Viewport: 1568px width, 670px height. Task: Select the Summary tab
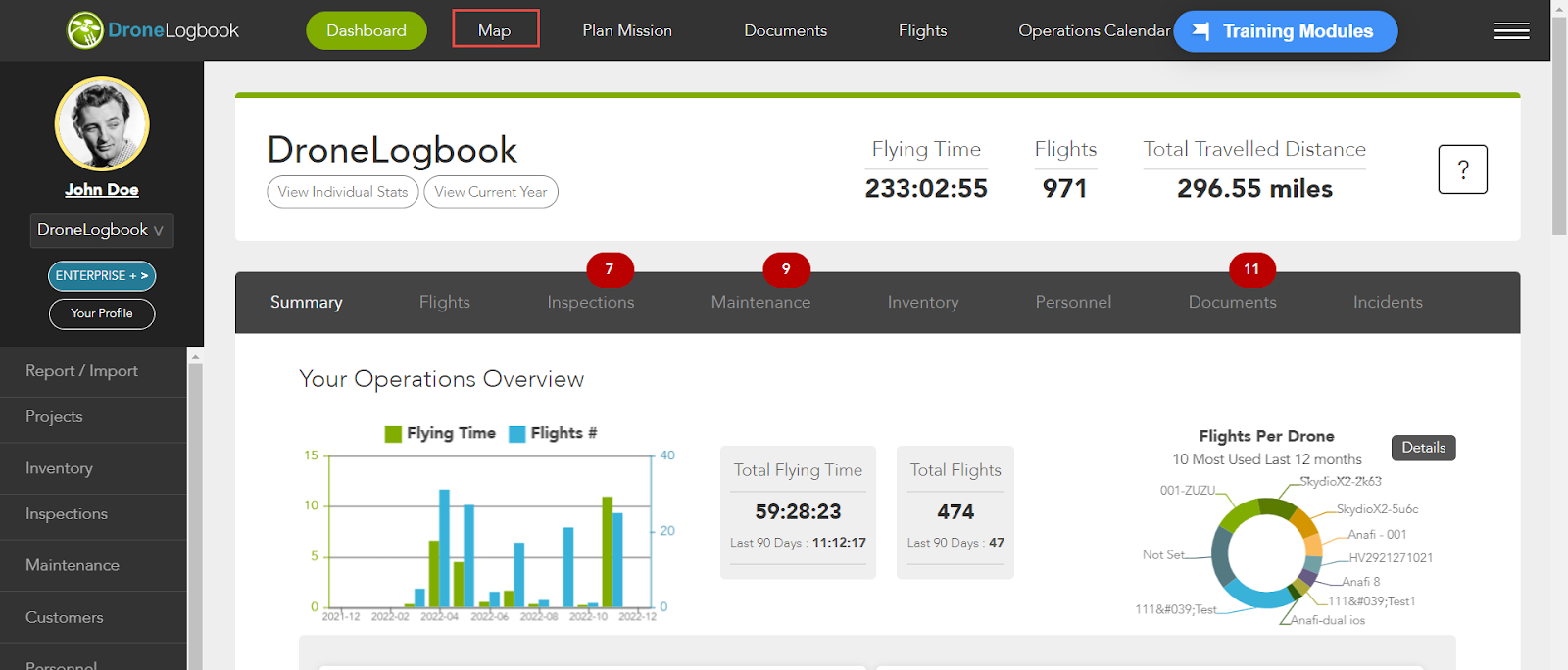click(307, 302)
